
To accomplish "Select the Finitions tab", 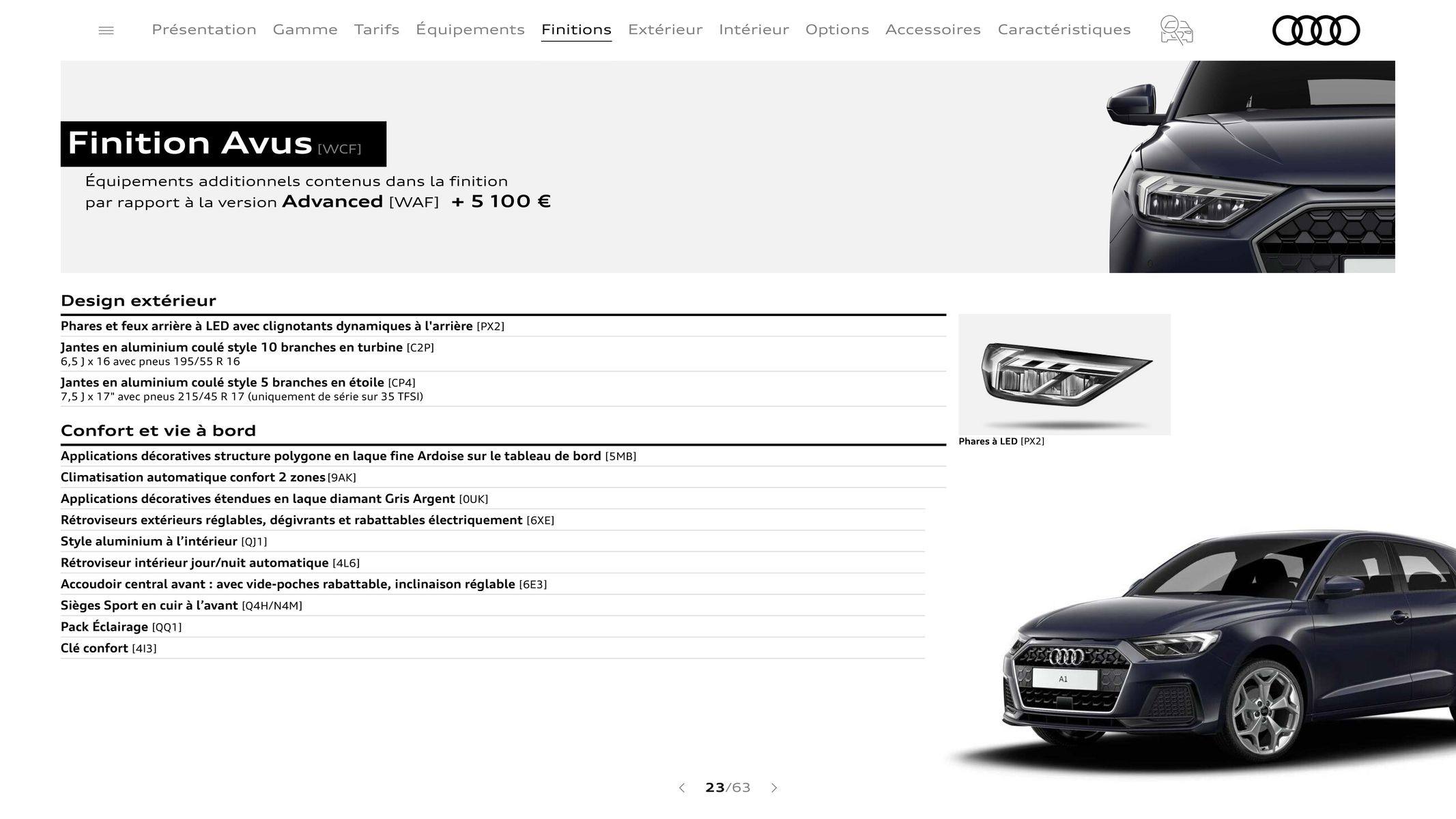I will [576, 30].
